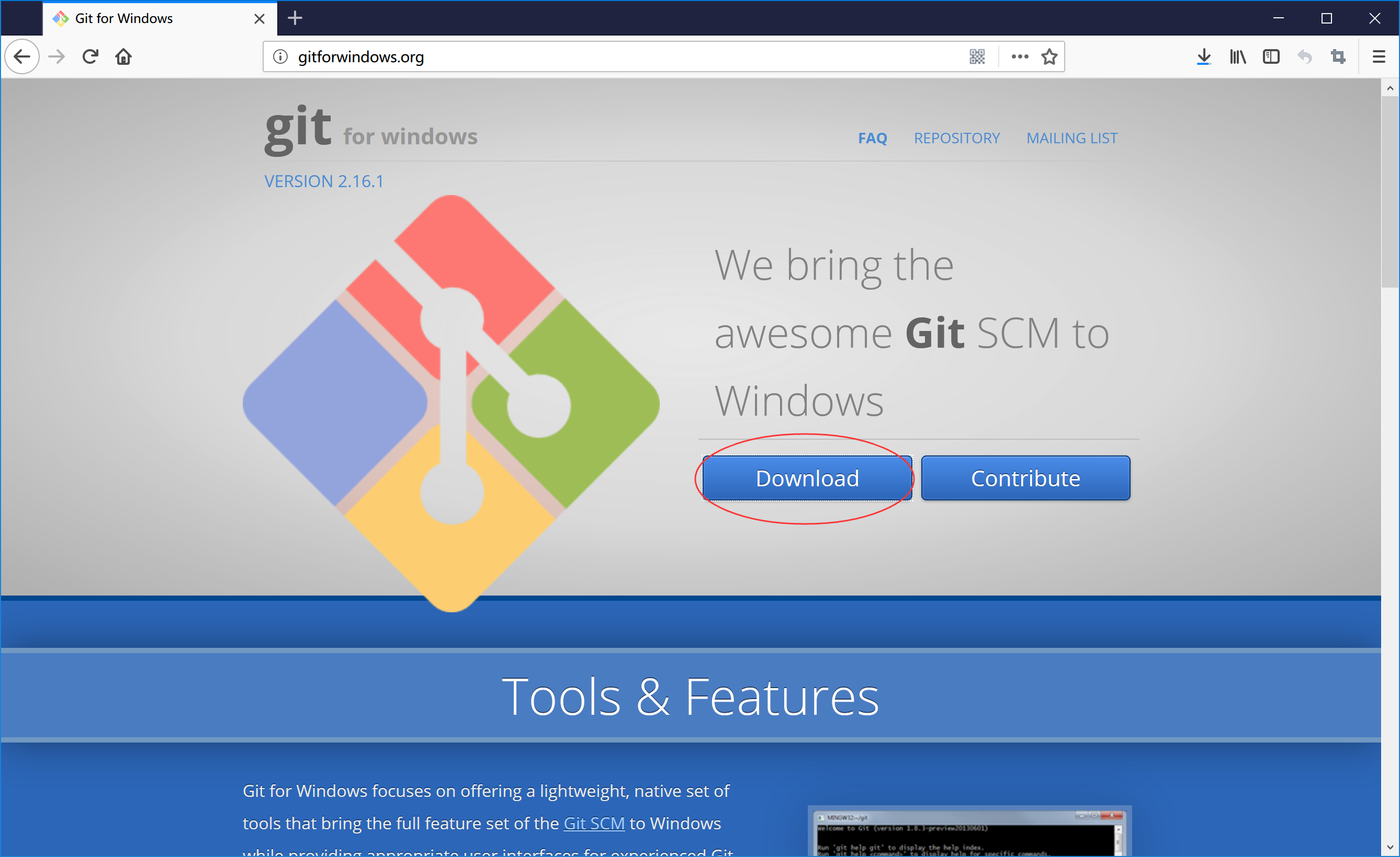Open the REPOSITORY link
Image resolution: width=1400 pixels, height=857 pixels.
tap(956, 138)
